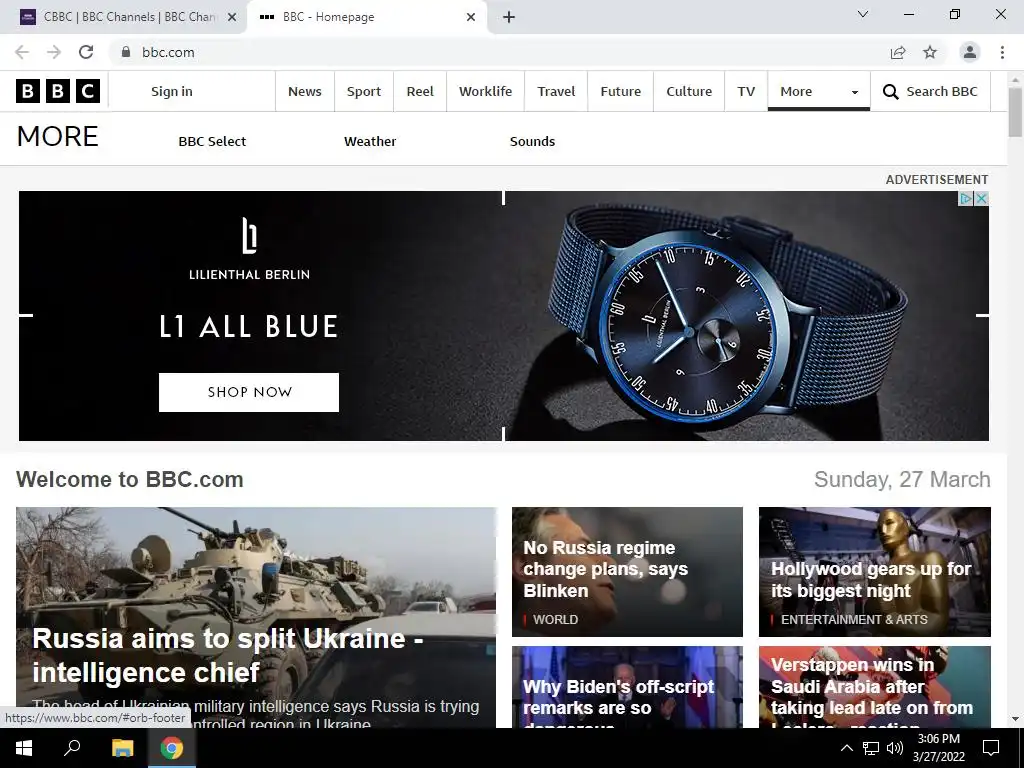Screen dimensions: 1024x768
Task: Open Verstappen wins in Saudi Arabia story
Action: pos(872,686)
